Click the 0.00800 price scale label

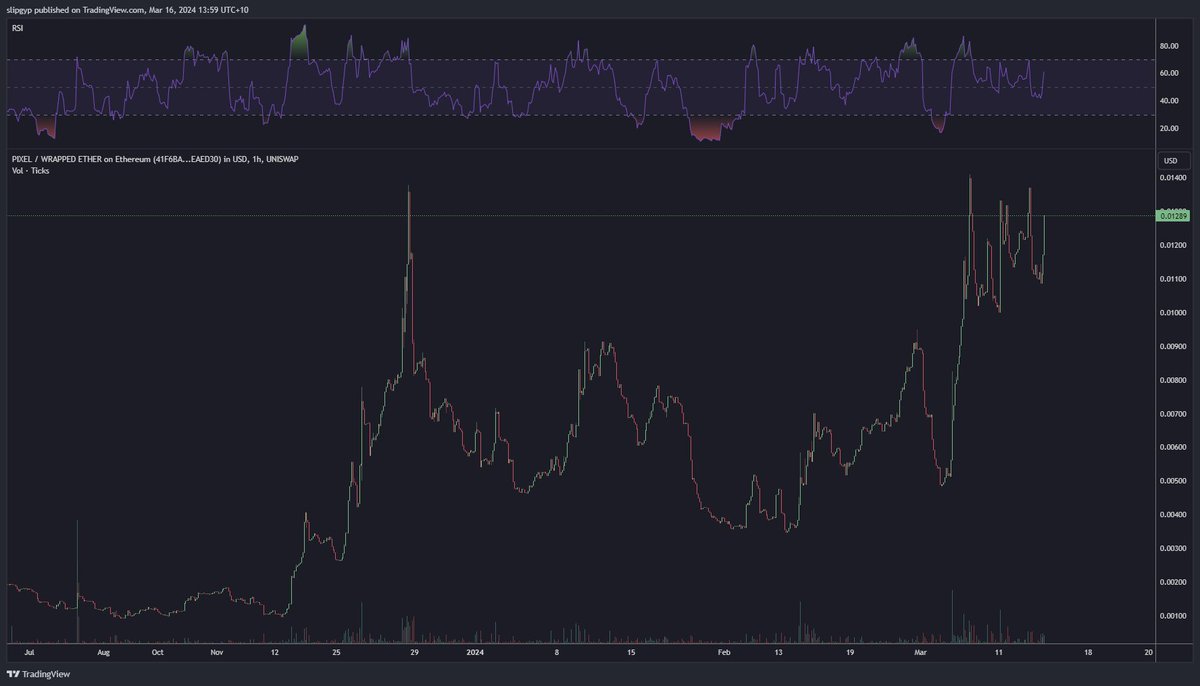coord(1172,380)
